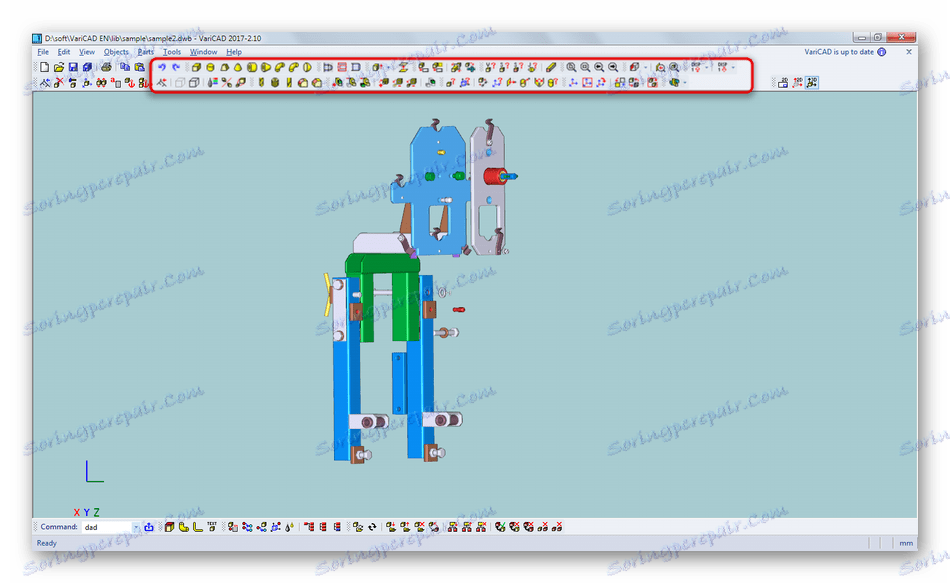Click the VariCAD is up to date info icon
950x583 pixels.
click(x=882, y=52)
